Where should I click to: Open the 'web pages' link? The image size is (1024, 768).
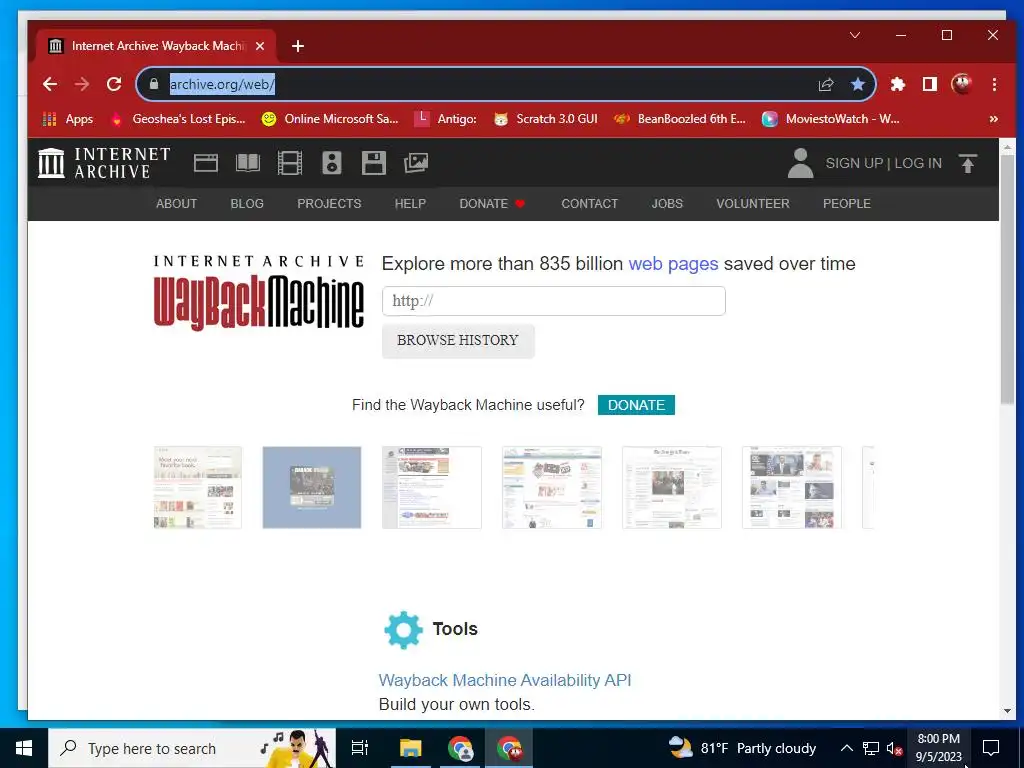click(673, 264)
